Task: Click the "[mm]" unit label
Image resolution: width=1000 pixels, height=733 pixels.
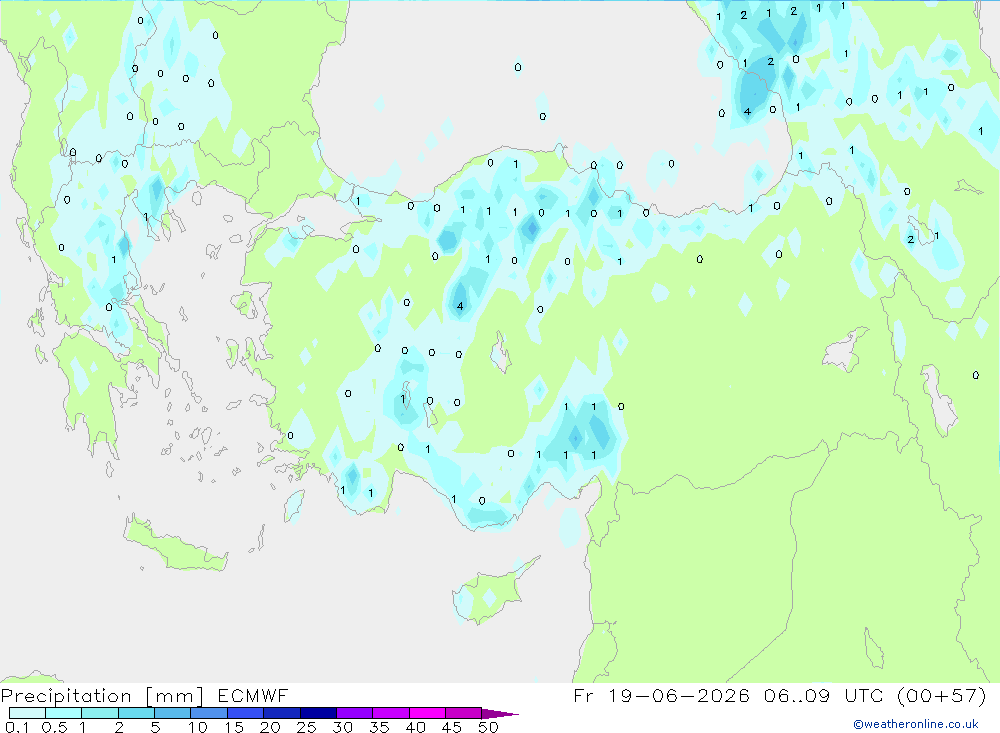Action: tap(175, 696)
